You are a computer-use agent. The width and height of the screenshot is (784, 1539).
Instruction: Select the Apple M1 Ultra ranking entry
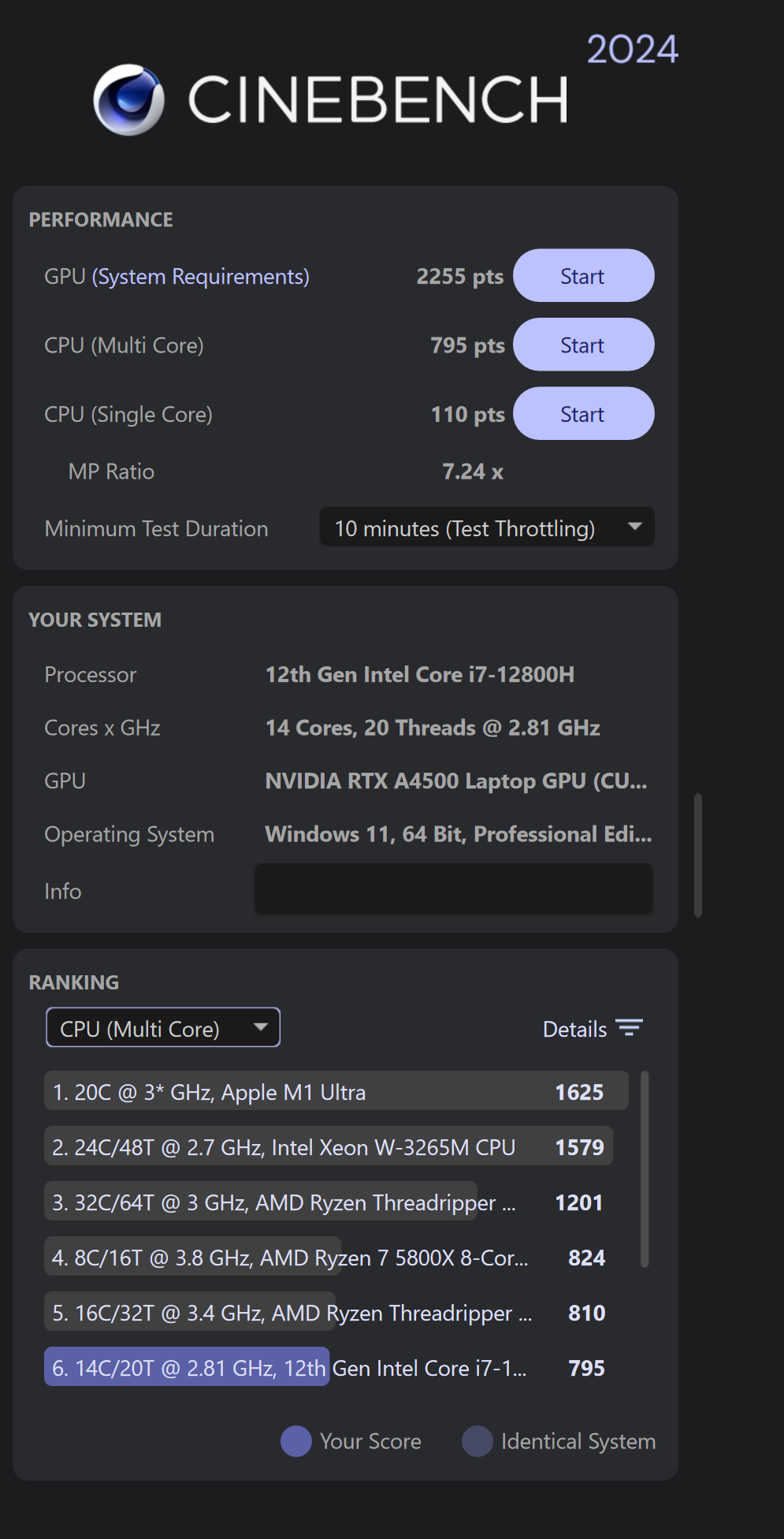[336, 1092]
